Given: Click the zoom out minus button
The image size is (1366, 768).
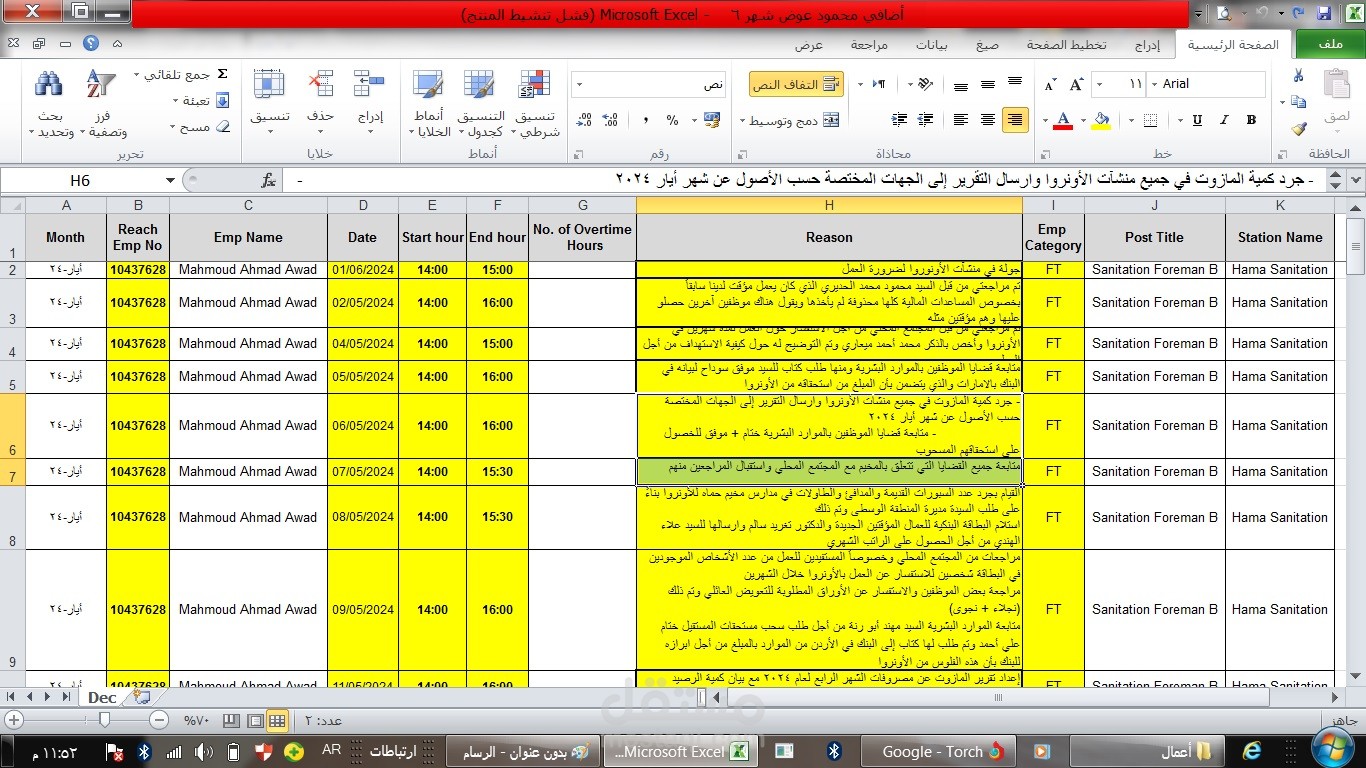Looking at the screenshot, I should click(159, 720).
